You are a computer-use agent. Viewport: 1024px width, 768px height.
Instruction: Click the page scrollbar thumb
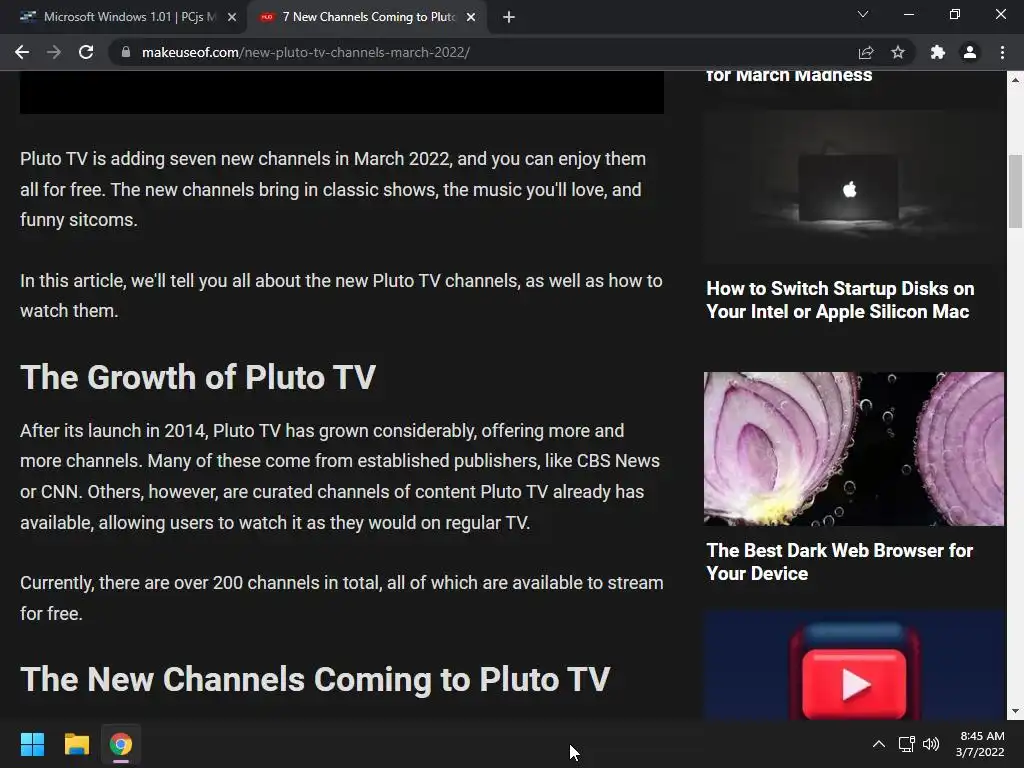[x=1015, y=191]
